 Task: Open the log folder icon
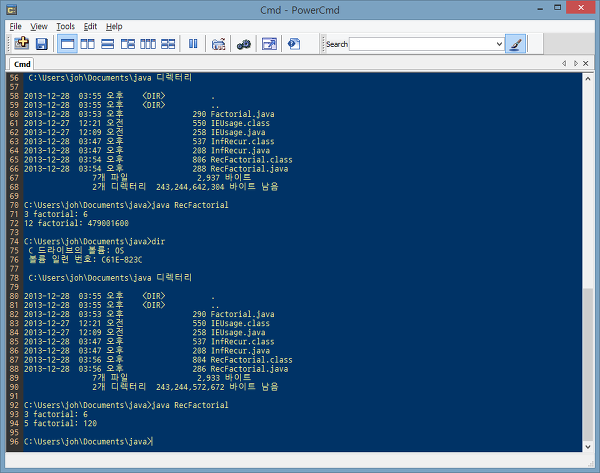[218, 44]
